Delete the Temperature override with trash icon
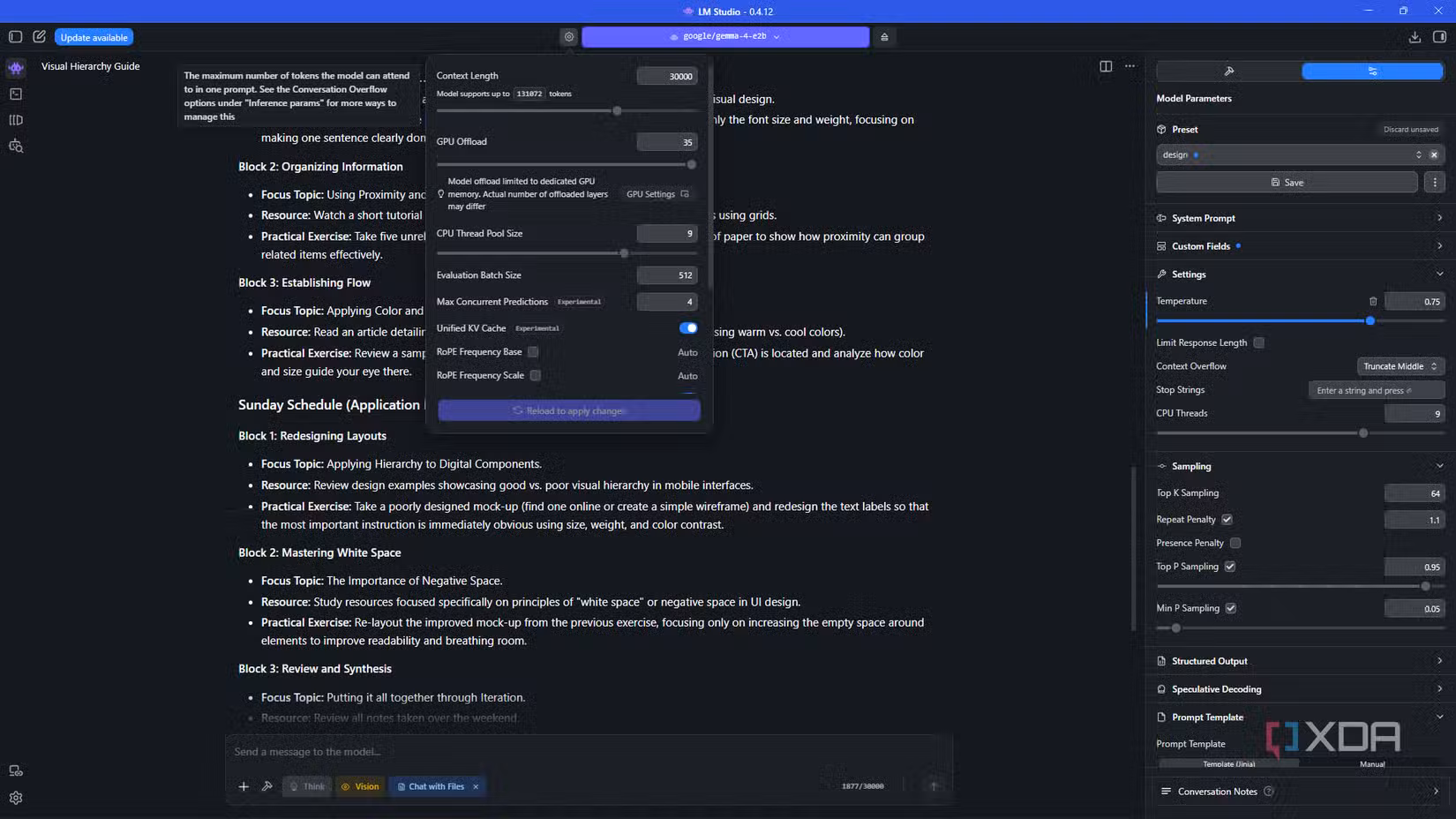1456x819 pixels. [x=1373, y=301]
